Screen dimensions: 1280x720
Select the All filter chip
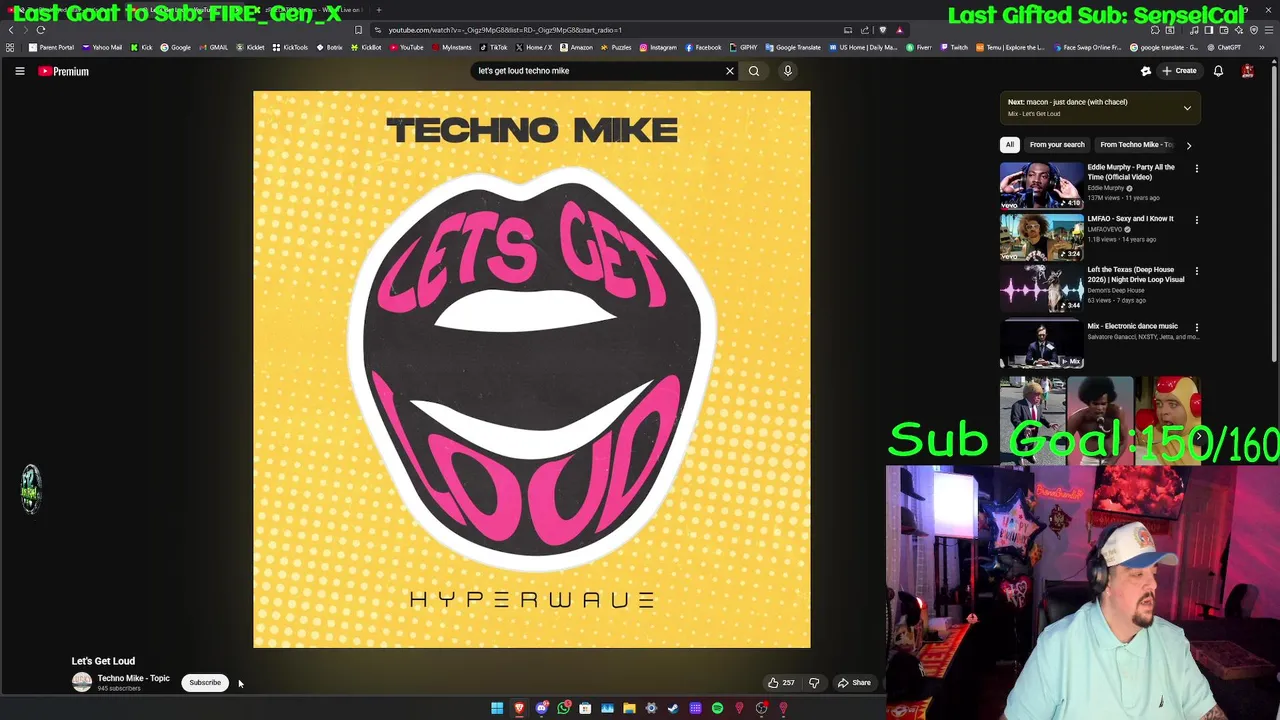1010,145
